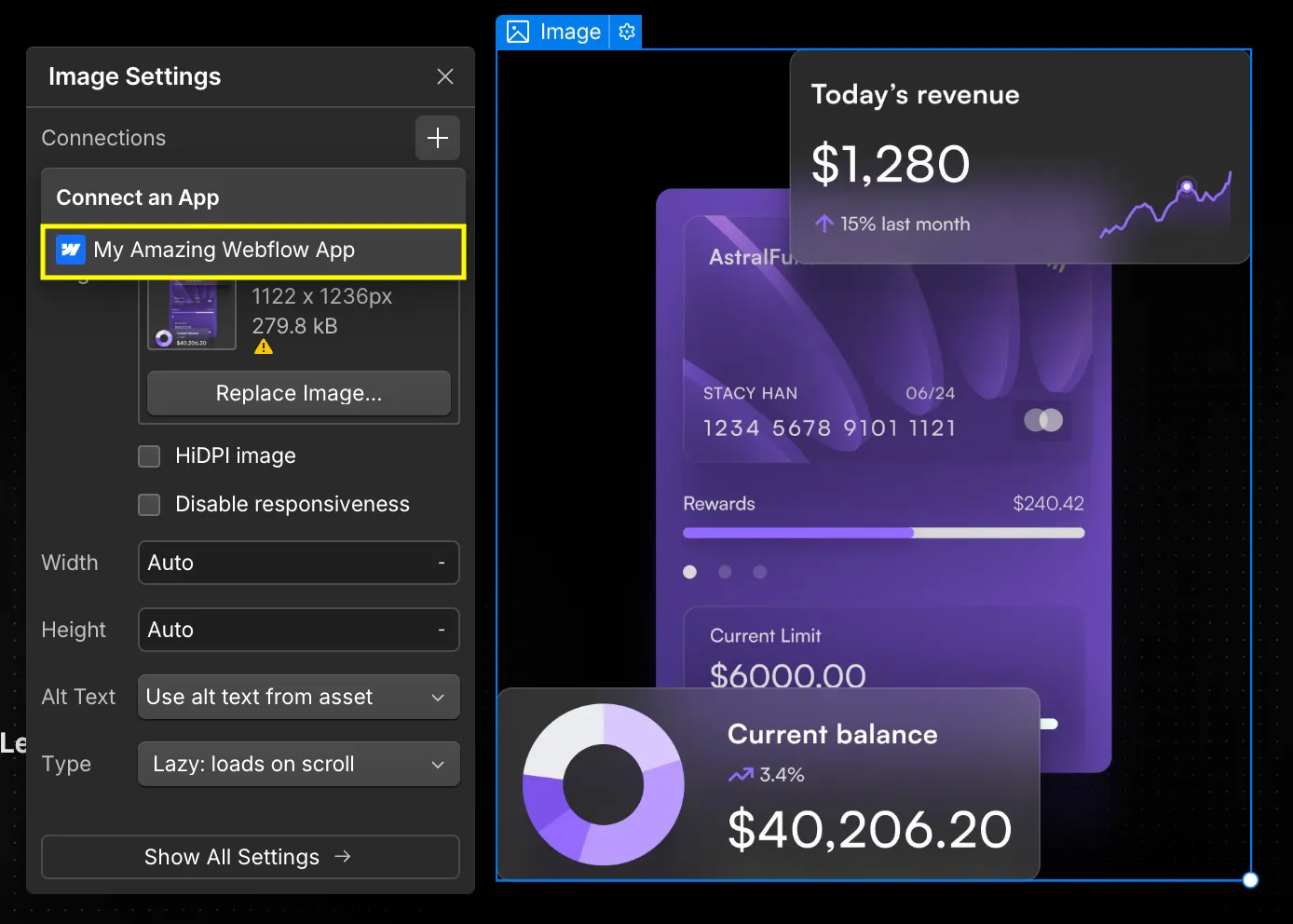Click the yellow warning triangle icon
1293x924 pixels.
click(264, 347)
